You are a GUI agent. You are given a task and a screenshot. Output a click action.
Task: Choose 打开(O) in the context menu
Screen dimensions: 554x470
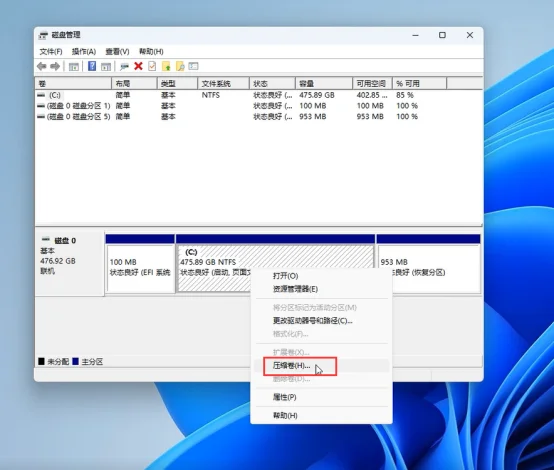(x=321, y=276)
